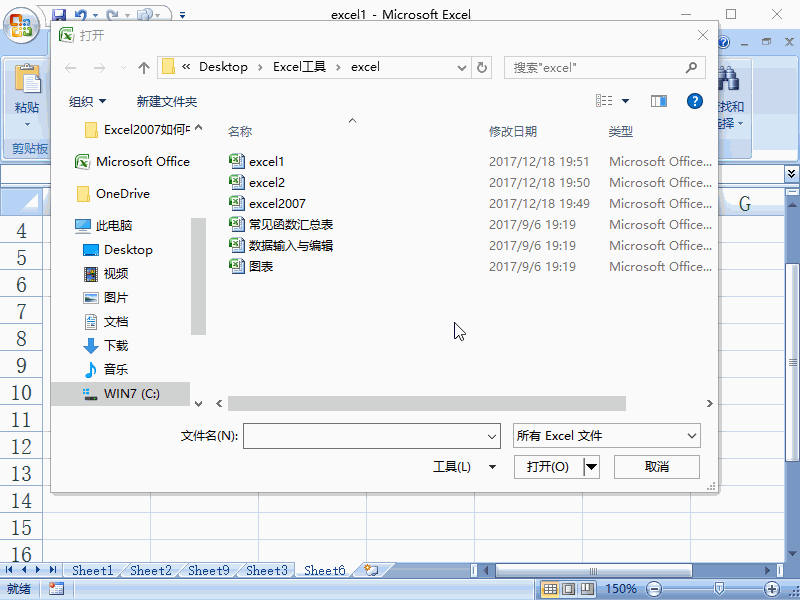
Task: Zoom out using the minus zoom control
Action: [654, 588]
